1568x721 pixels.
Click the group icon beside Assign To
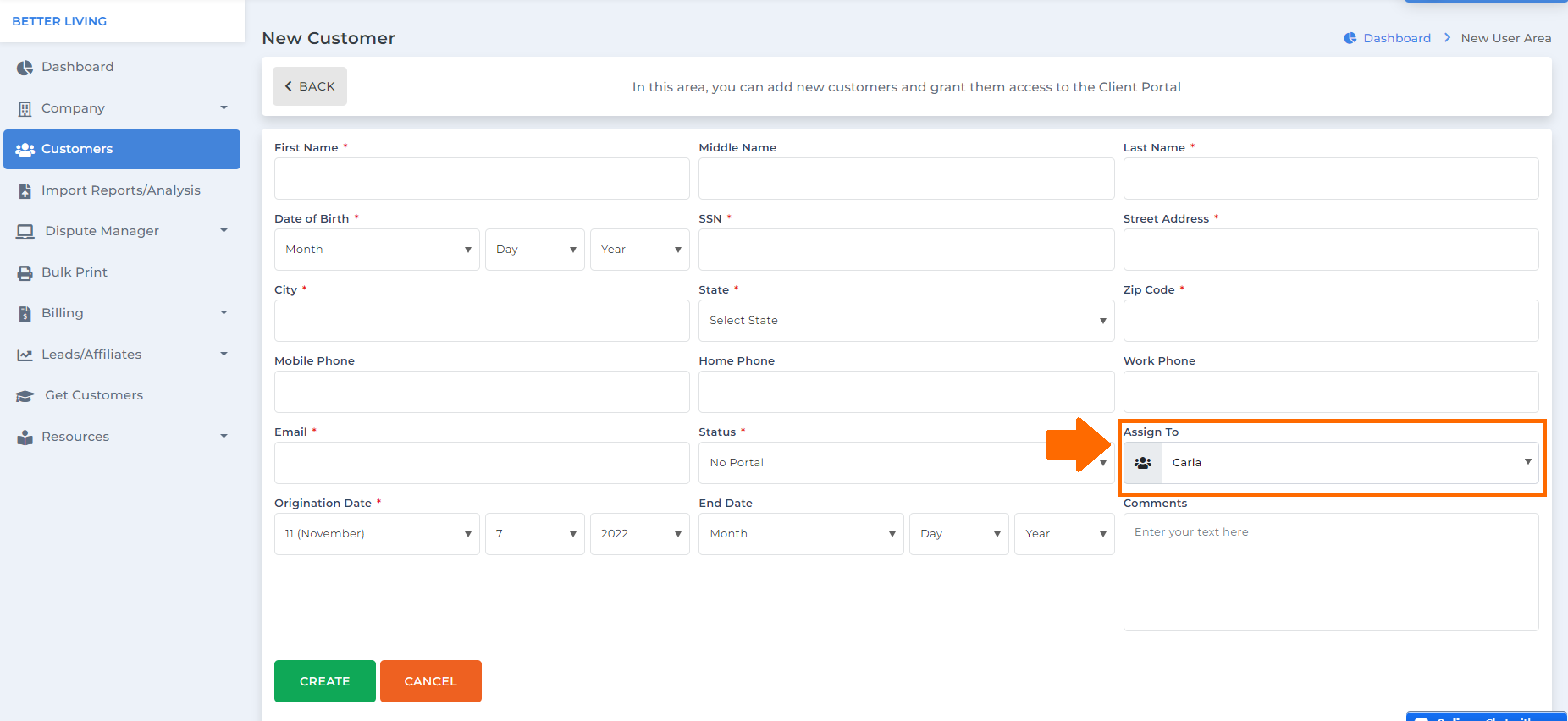pyautogui.click(x=1143, y=463)
